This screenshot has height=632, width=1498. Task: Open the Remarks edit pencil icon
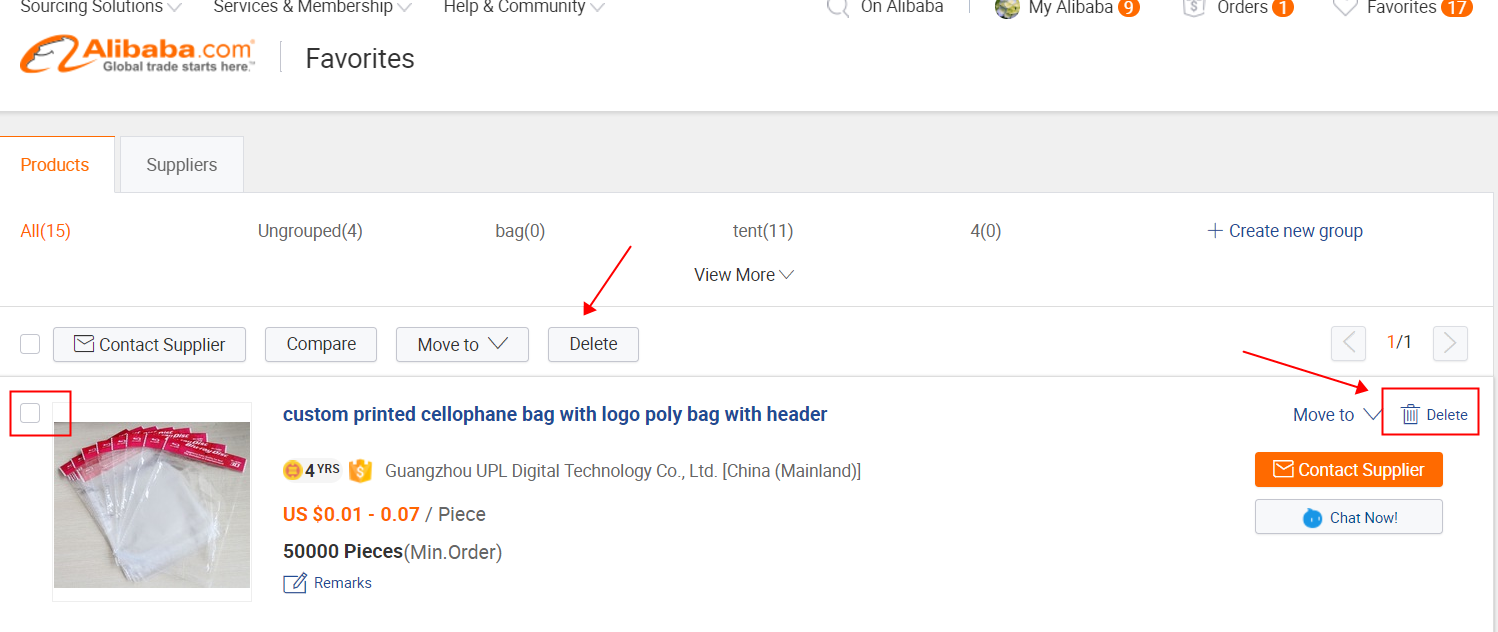(294, 583)
